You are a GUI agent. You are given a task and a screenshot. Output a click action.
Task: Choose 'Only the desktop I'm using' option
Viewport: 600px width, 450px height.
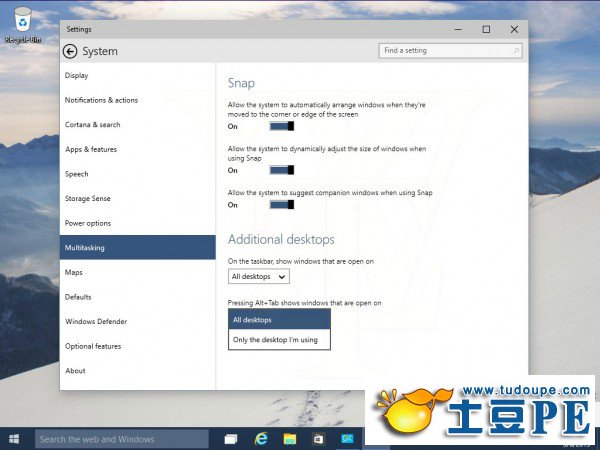coord(279,339)
